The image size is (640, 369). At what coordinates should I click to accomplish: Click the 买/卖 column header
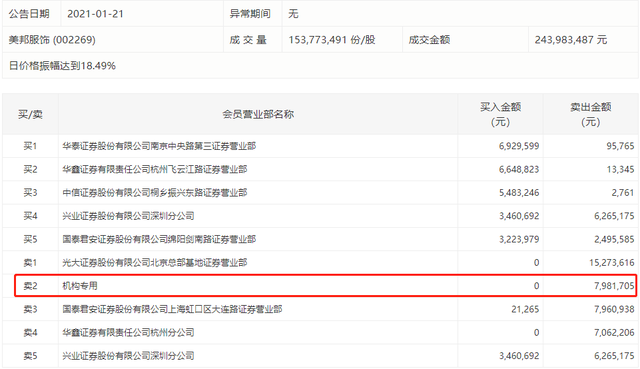coord(30,114)
